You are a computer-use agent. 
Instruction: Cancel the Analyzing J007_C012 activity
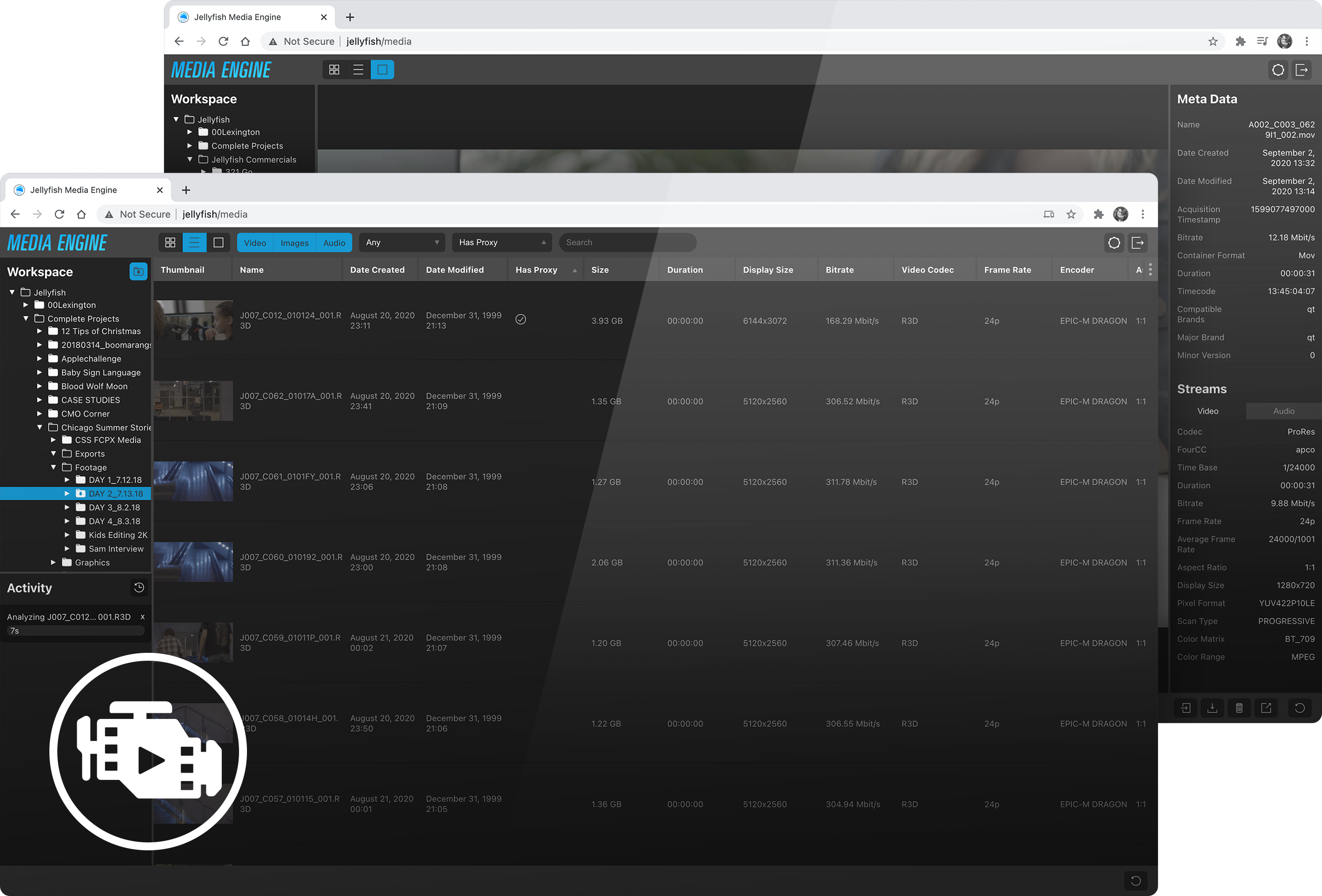click(142, 617)
